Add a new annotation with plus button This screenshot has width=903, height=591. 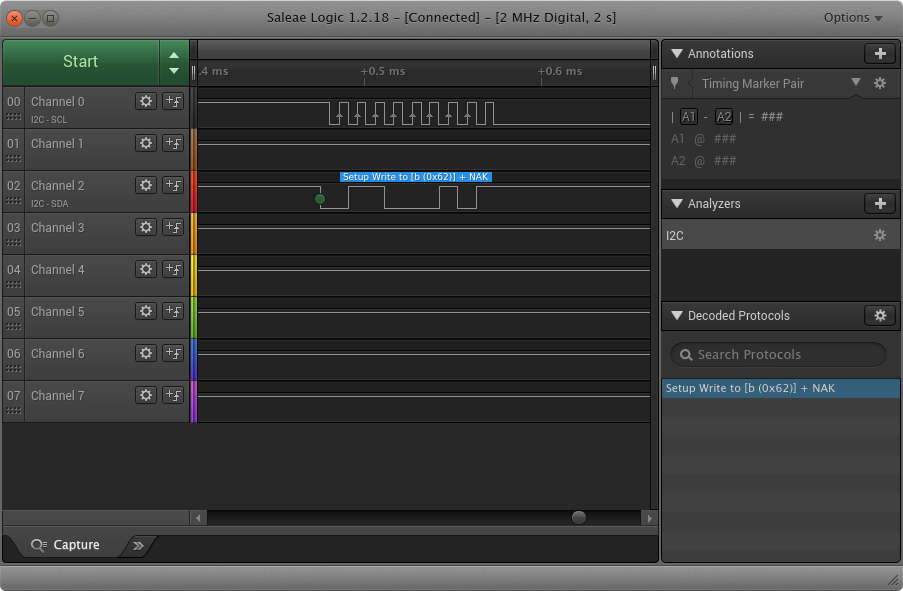(x=879, y=54)
